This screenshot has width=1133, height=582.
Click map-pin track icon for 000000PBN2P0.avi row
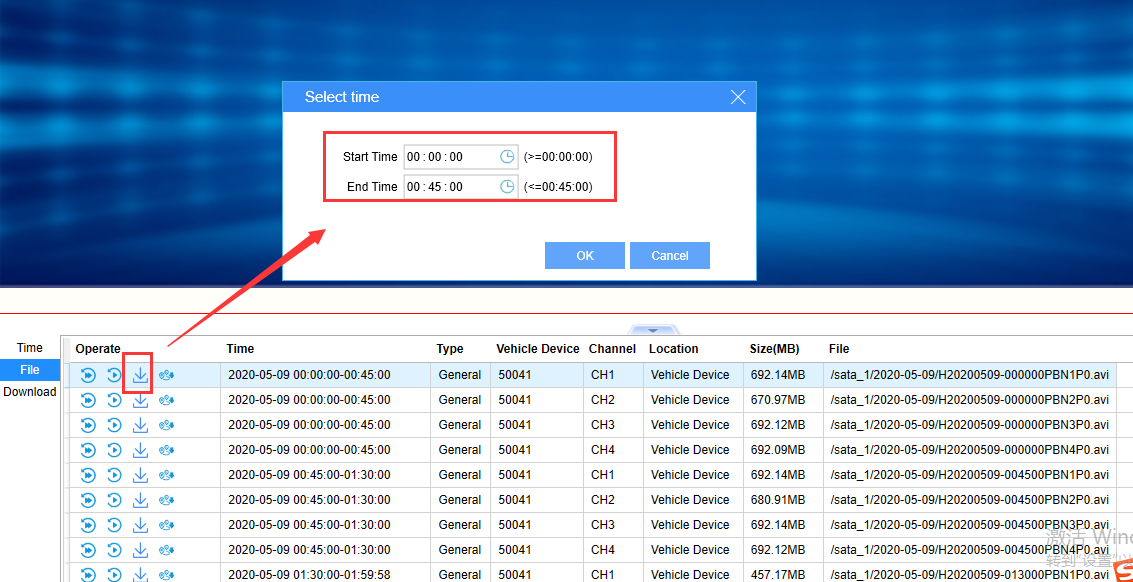coord(167,400)
